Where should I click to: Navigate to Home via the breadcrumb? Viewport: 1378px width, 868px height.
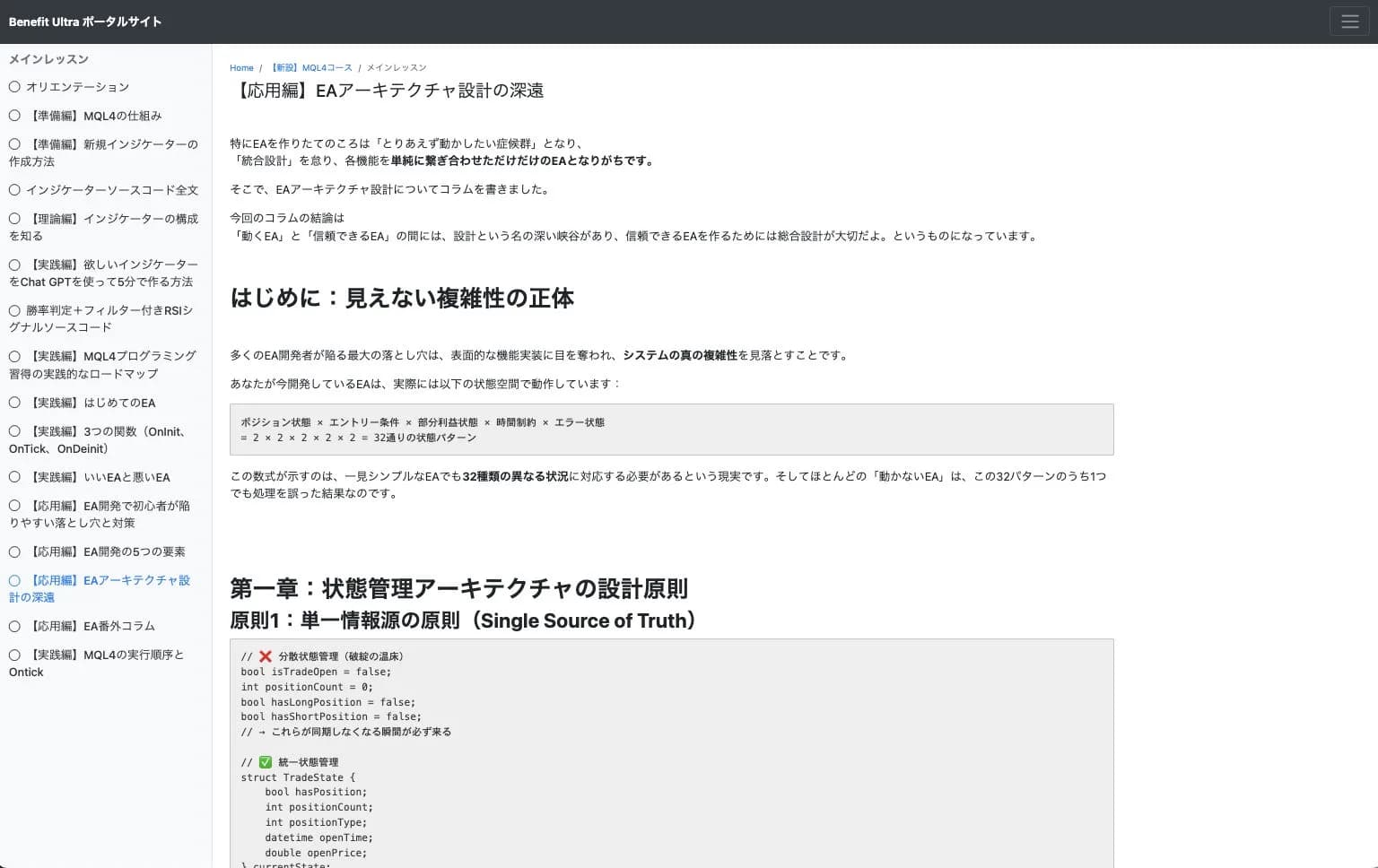[x=241, y=67]
